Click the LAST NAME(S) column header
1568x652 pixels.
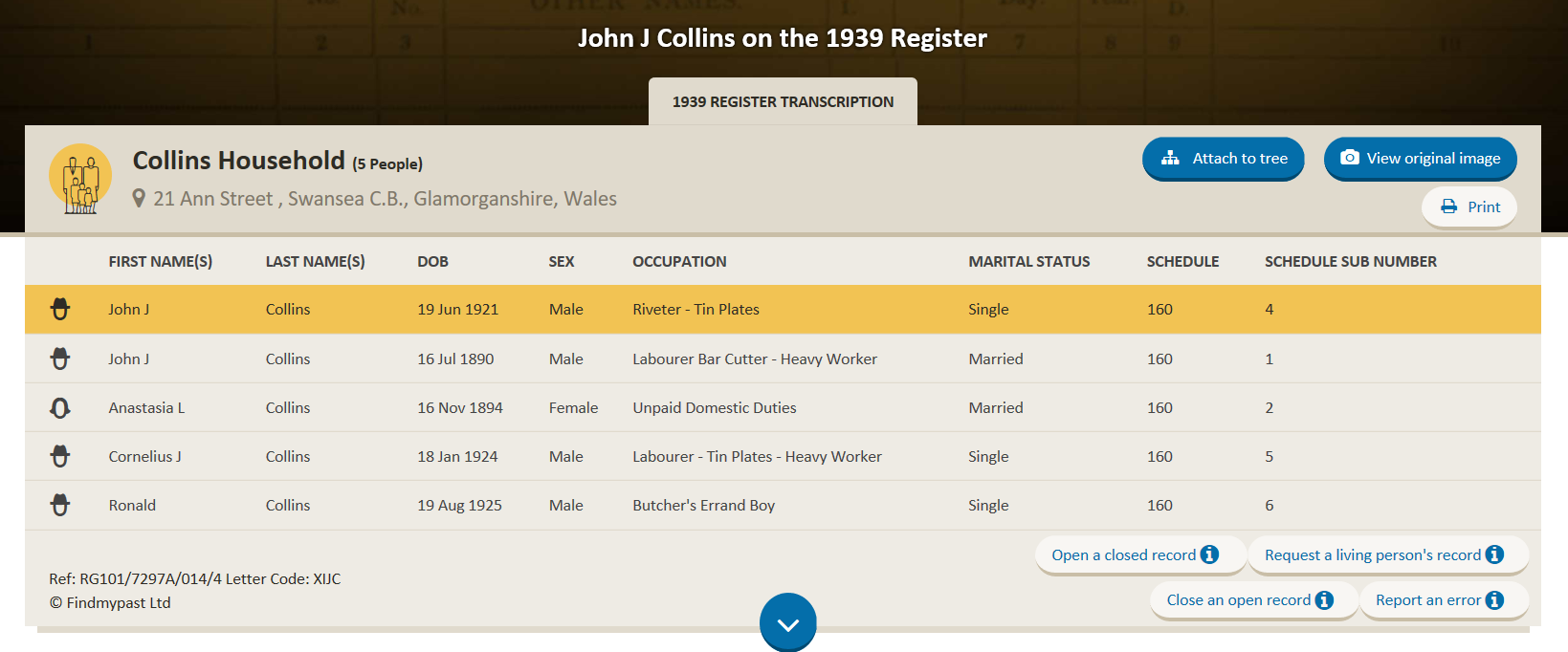click(316, 261)
